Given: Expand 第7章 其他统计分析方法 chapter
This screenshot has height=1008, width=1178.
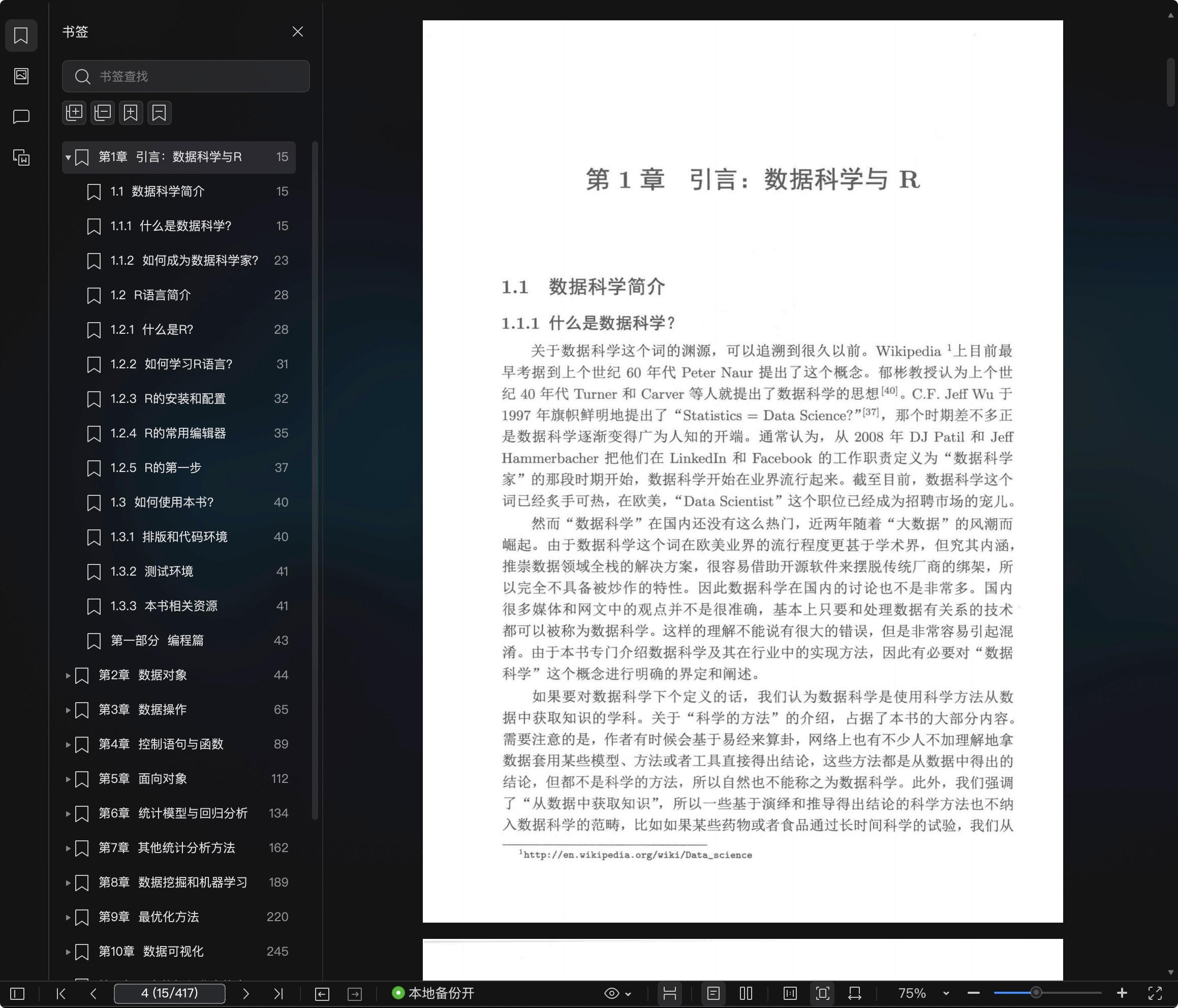Looking at the screenshot, I should click(68, 848).
